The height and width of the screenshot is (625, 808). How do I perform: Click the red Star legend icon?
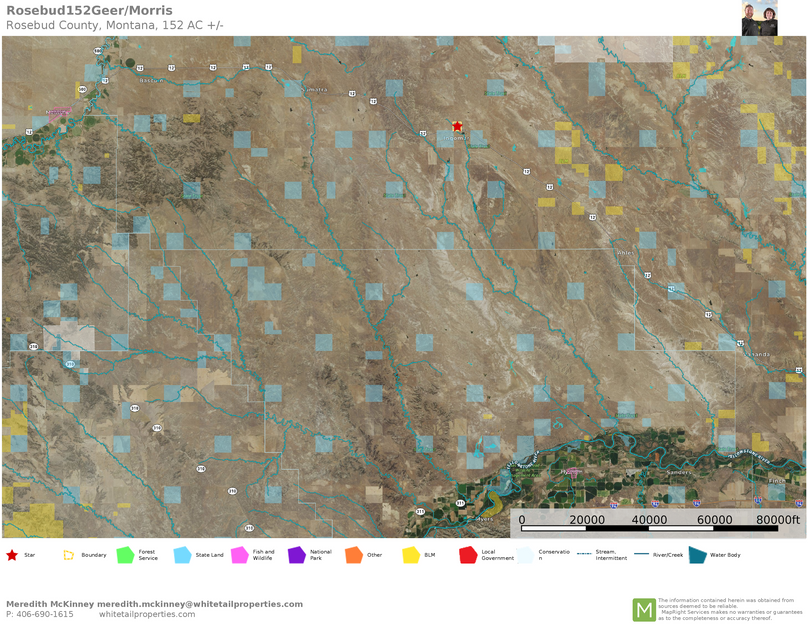[12, 555]
